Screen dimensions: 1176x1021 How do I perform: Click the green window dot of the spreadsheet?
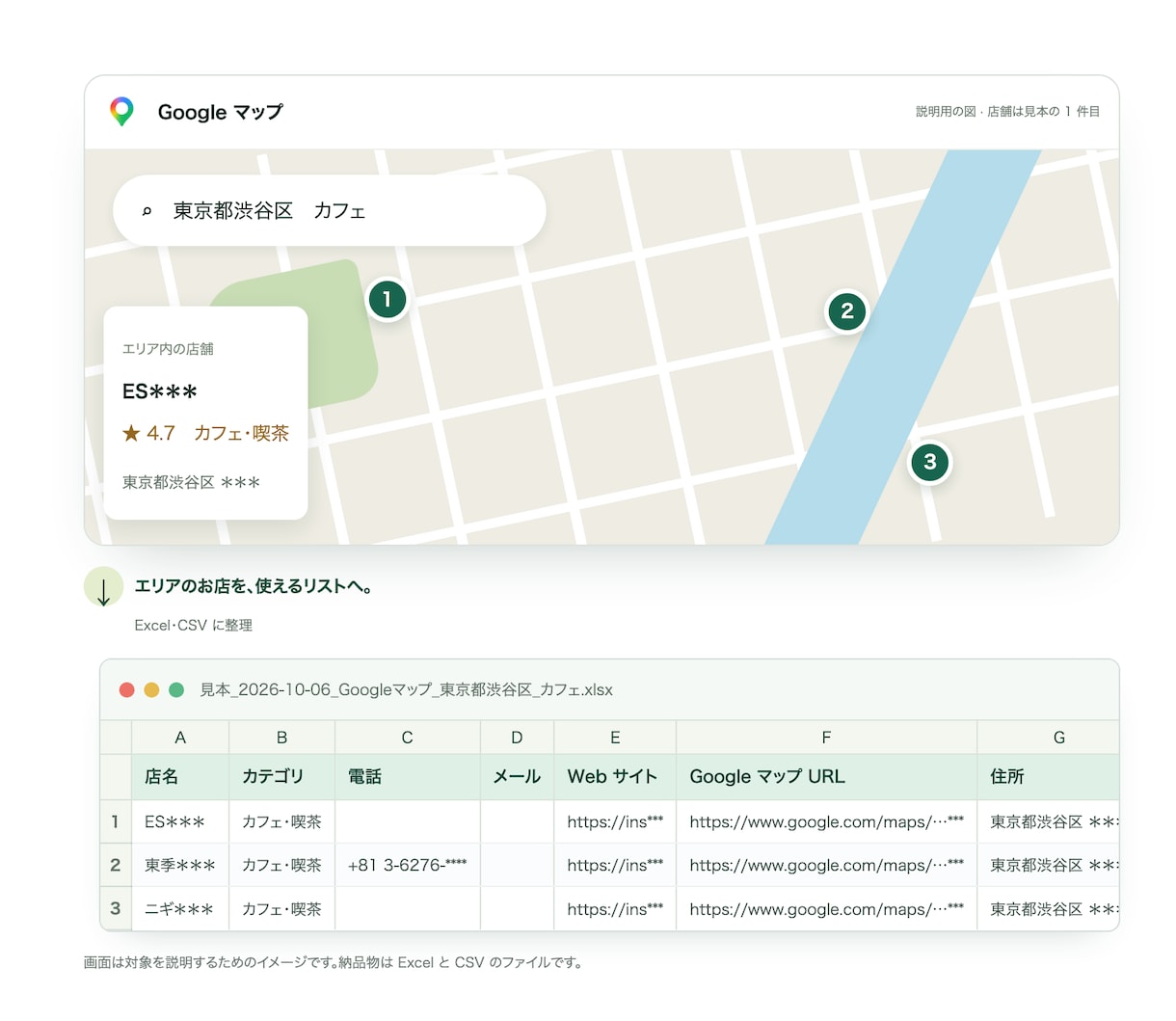176,689
